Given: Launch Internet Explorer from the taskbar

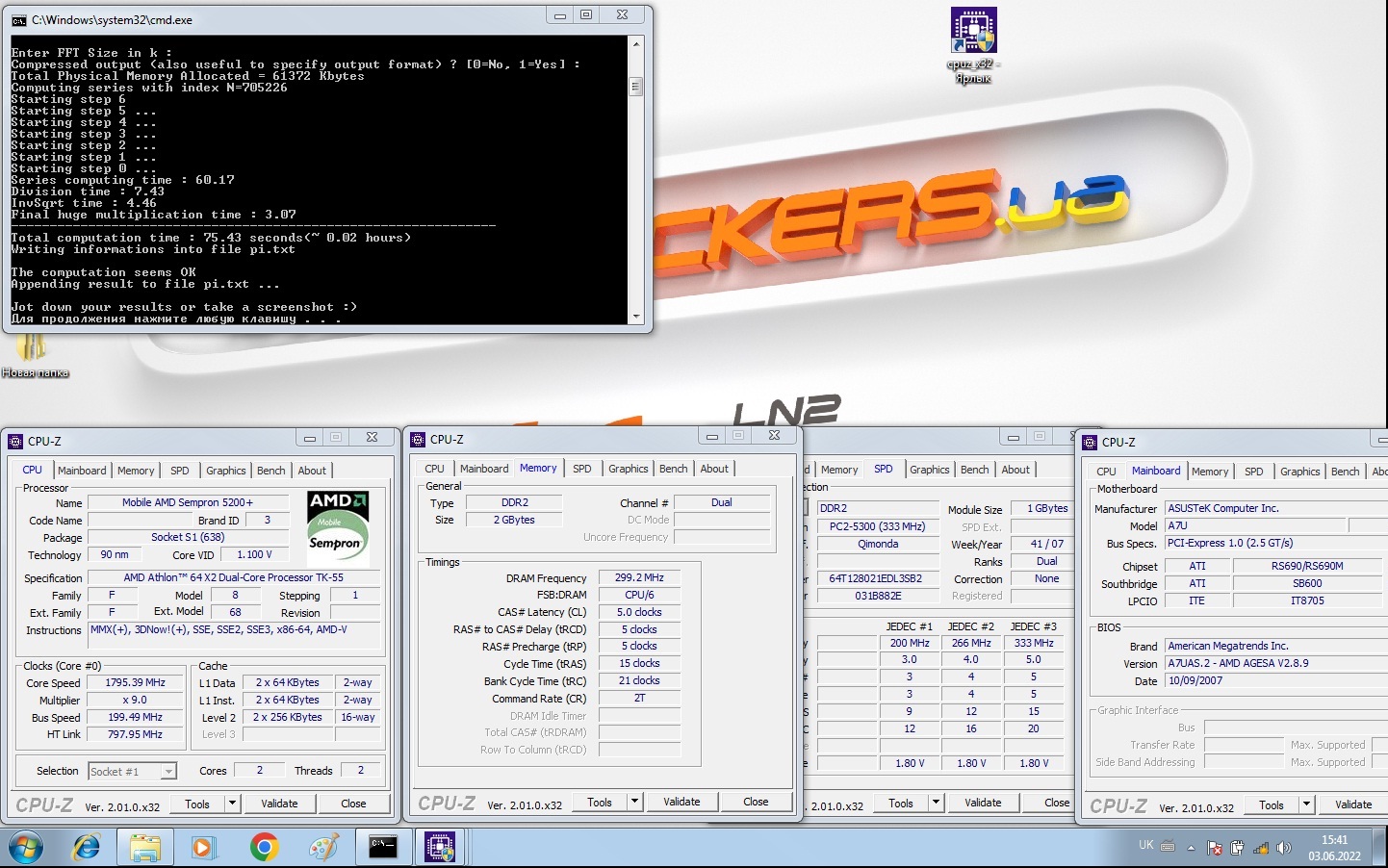Looking at the screenshot, I should [x=87, y=847].
